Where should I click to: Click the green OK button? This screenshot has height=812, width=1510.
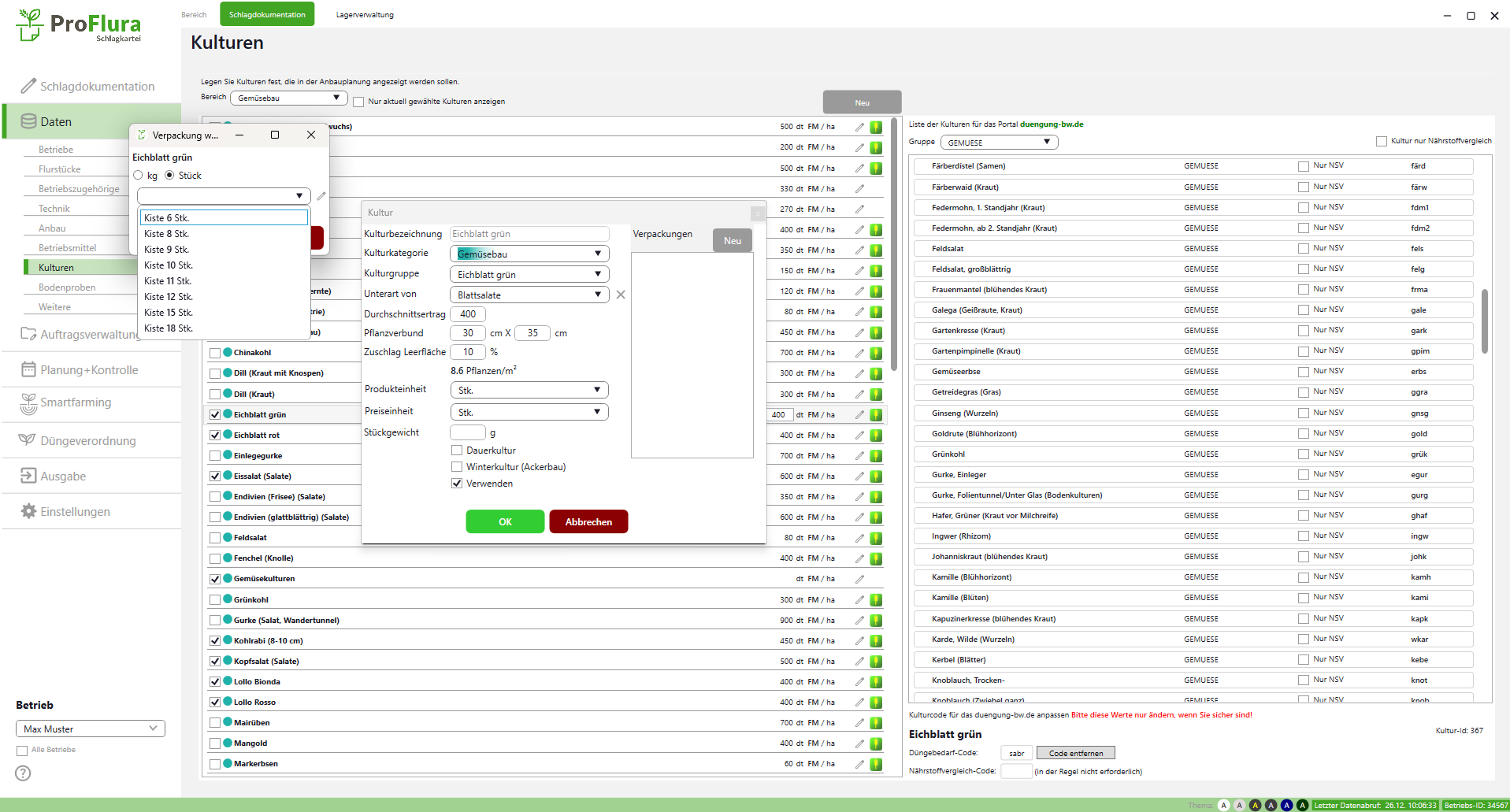pos(505,522)
